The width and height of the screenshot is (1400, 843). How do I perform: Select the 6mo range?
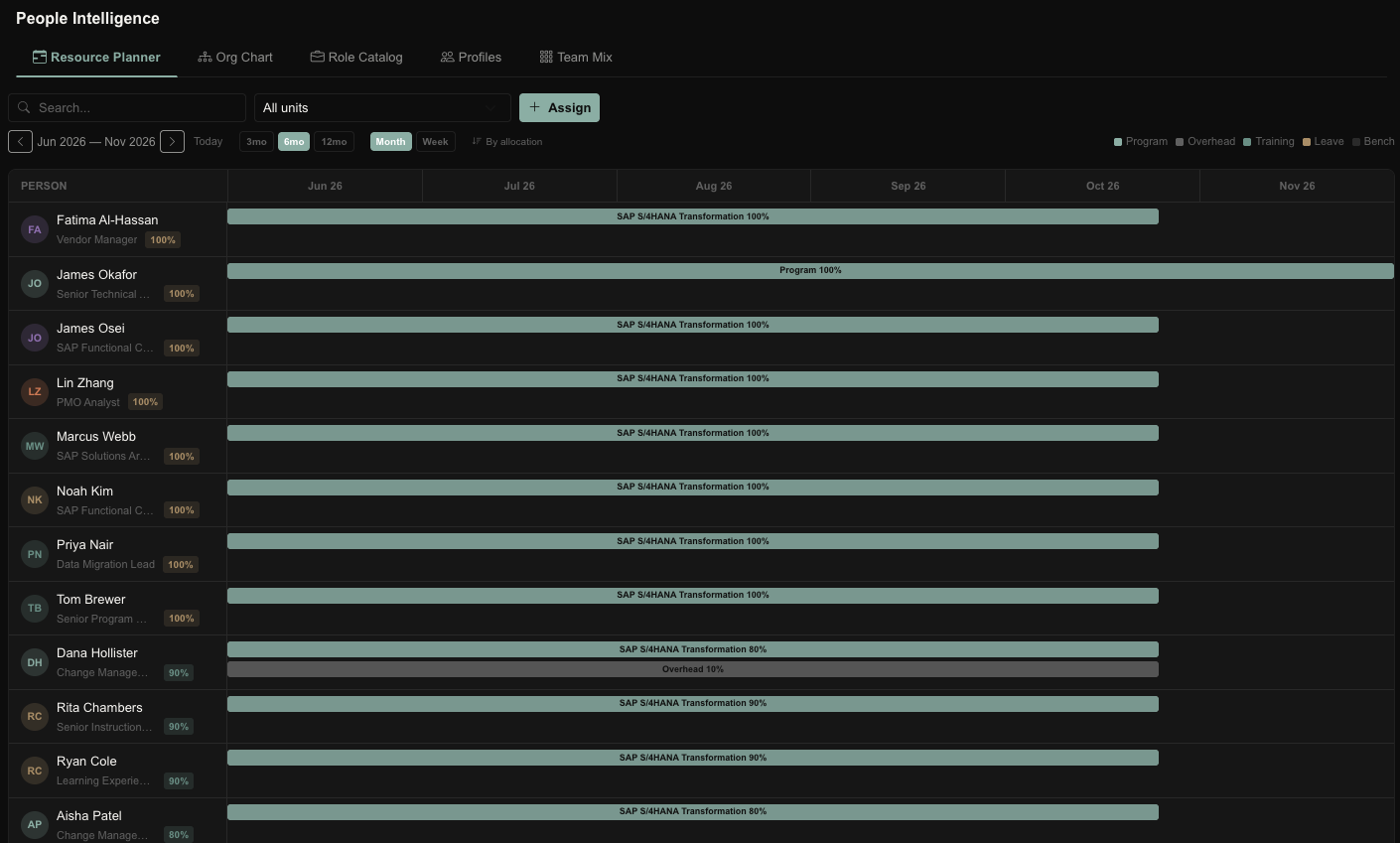pos(294,142)
